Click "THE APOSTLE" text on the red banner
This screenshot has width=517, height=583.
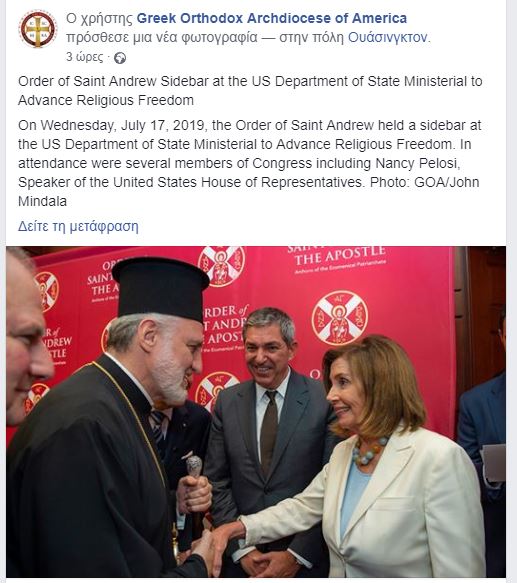point(340,256)
